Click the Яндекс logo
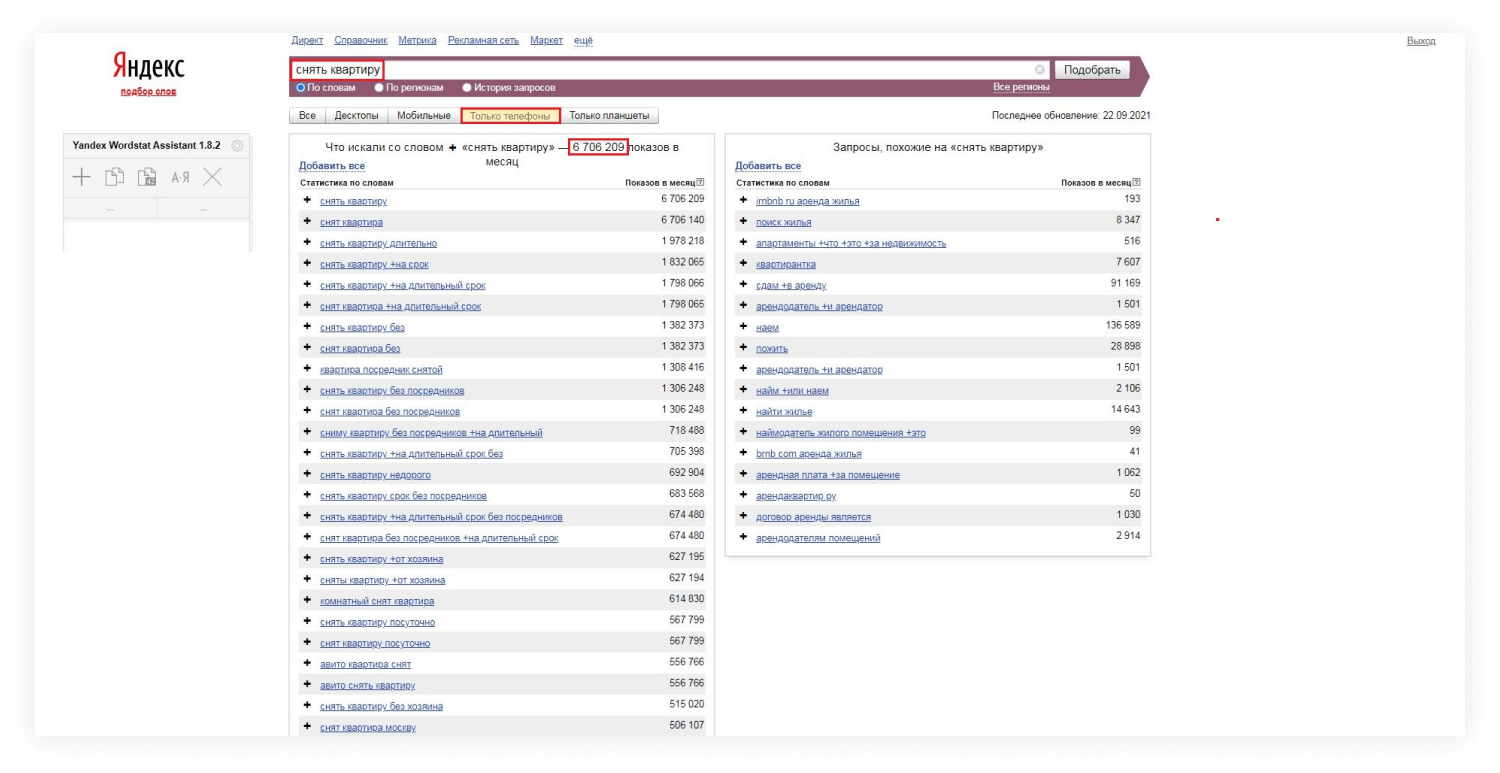The image size is (1500, 773). (148, 67)
